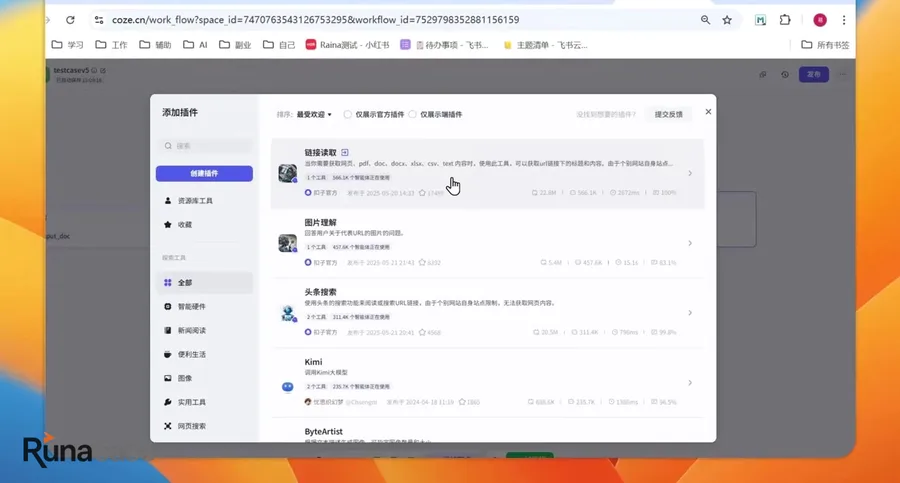The height and width of the screenshot is (483, 900).
Task: Open the green M browser extension
Action: [761, 20]
